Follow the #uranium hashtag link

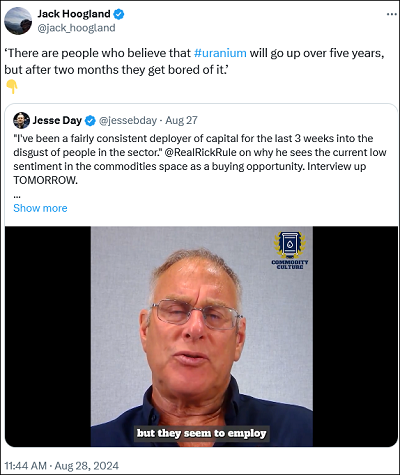(x=220, y=53)
